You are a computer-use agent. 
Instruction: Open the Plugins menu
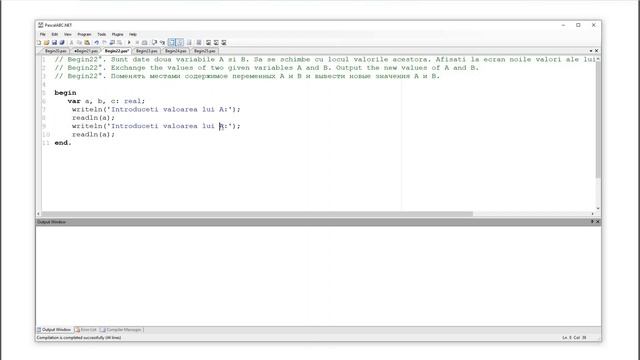point(118,34)
